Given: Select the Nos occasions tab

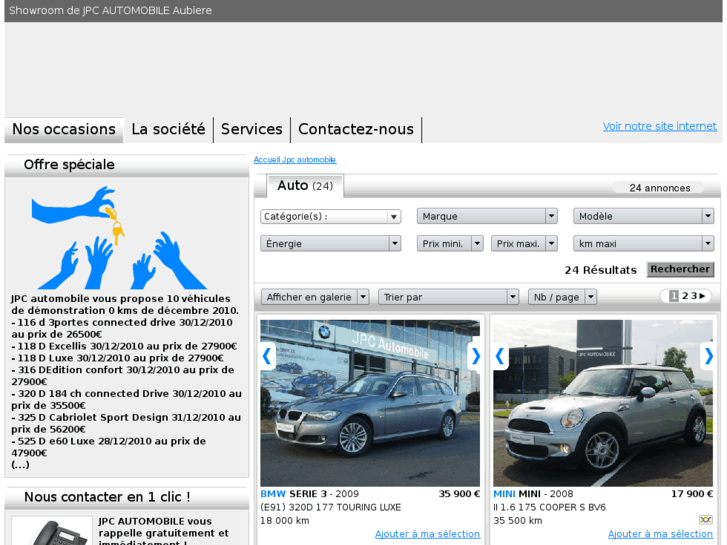Looking at the screenshot, I should click(x=64, y=129).
